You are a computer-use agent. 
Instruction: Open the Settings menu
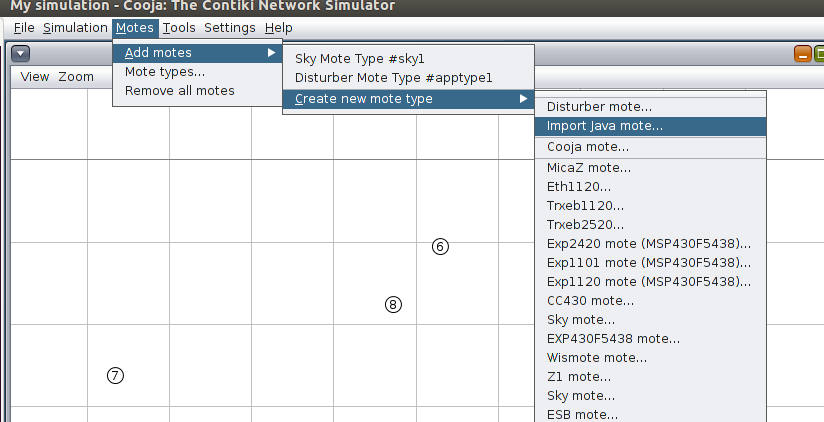(x=230, y=28)
